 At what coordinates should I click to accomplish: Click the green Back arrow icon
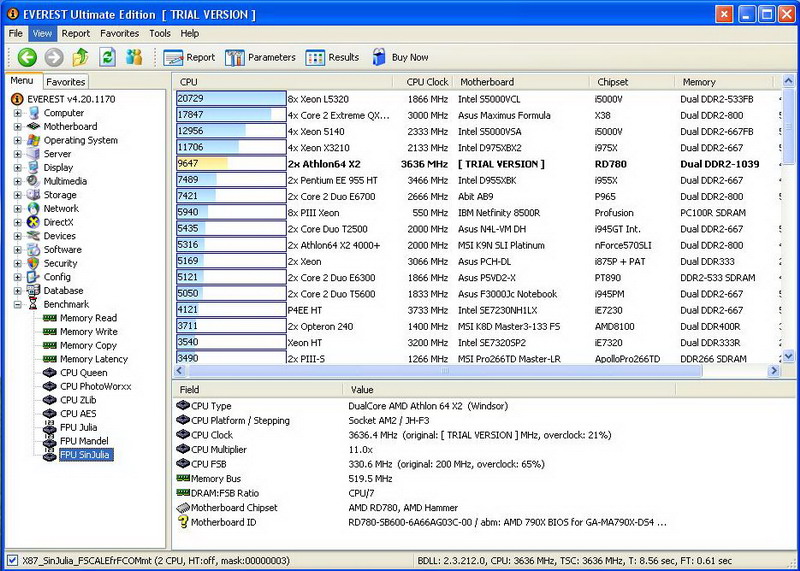pos(27,58)
